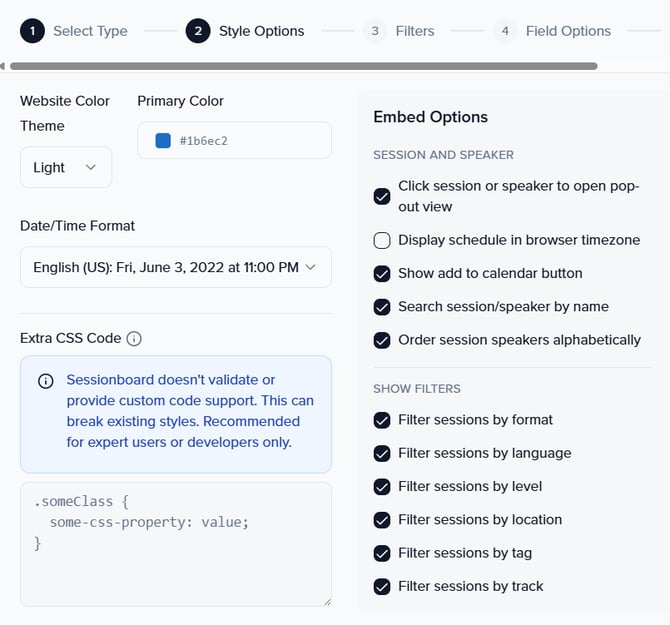Image resolution: width=670 pixels, height=625 pixels.
Task: Click the step 2 Style Options circle
Action: 198,31
